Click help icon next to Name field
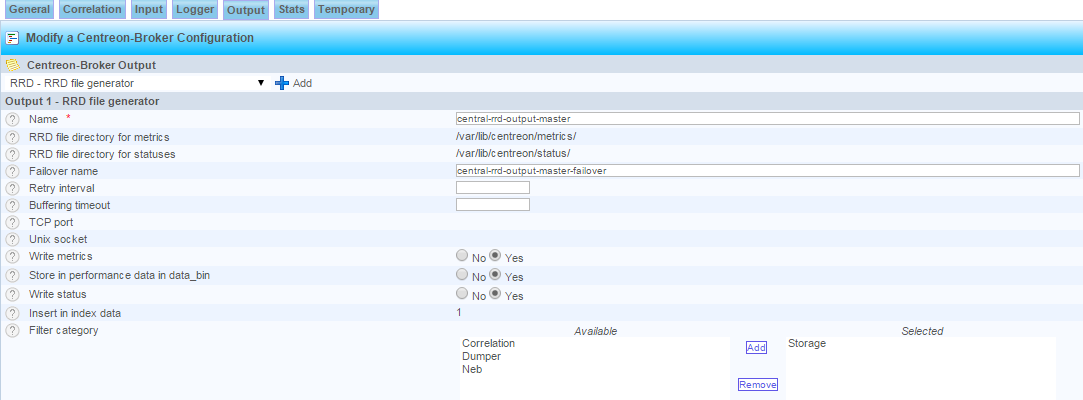This screenshot has width=1083, height=400. (12, 119)
